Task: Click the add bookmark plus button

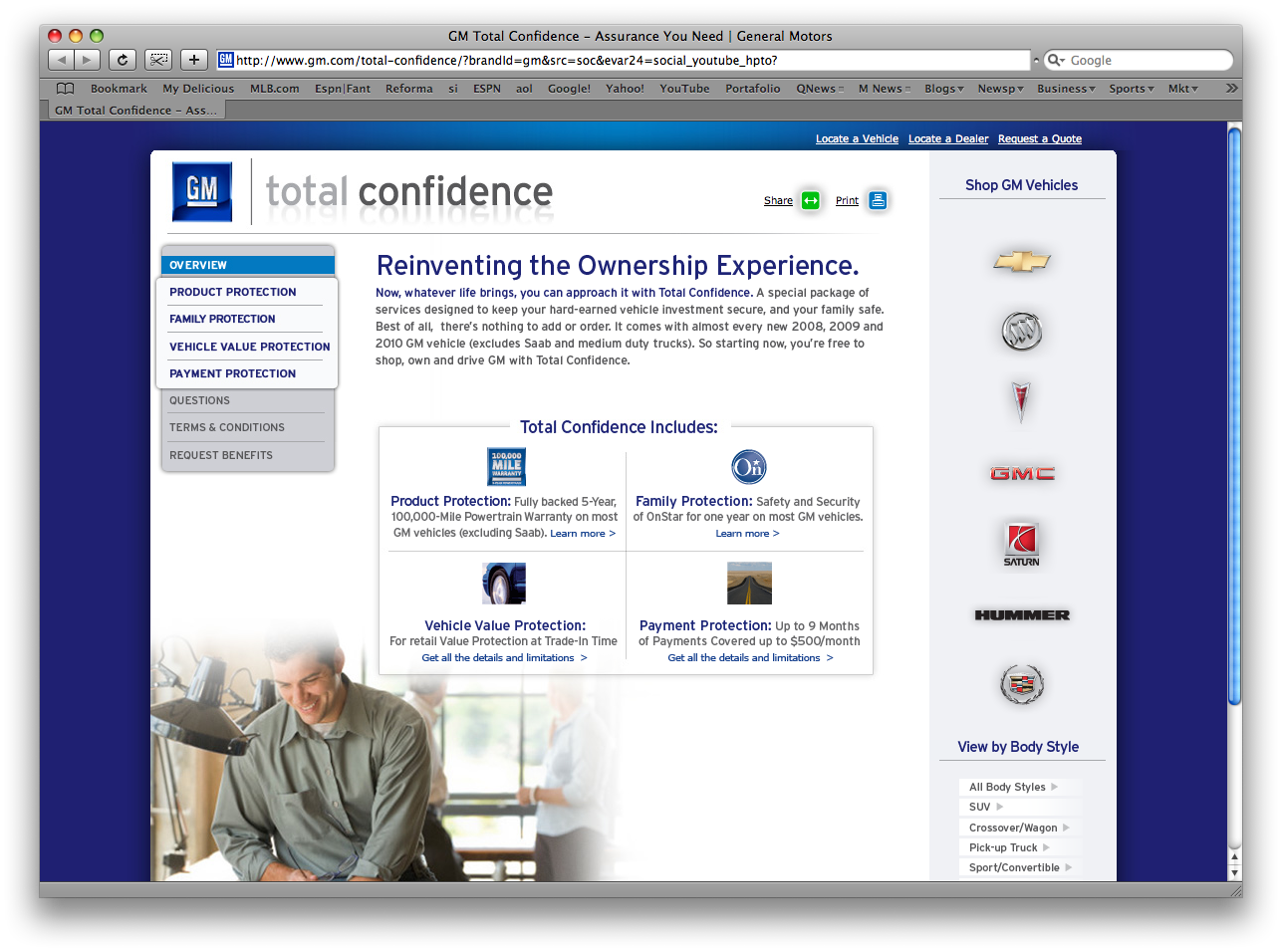Action: tap(194, 60)
